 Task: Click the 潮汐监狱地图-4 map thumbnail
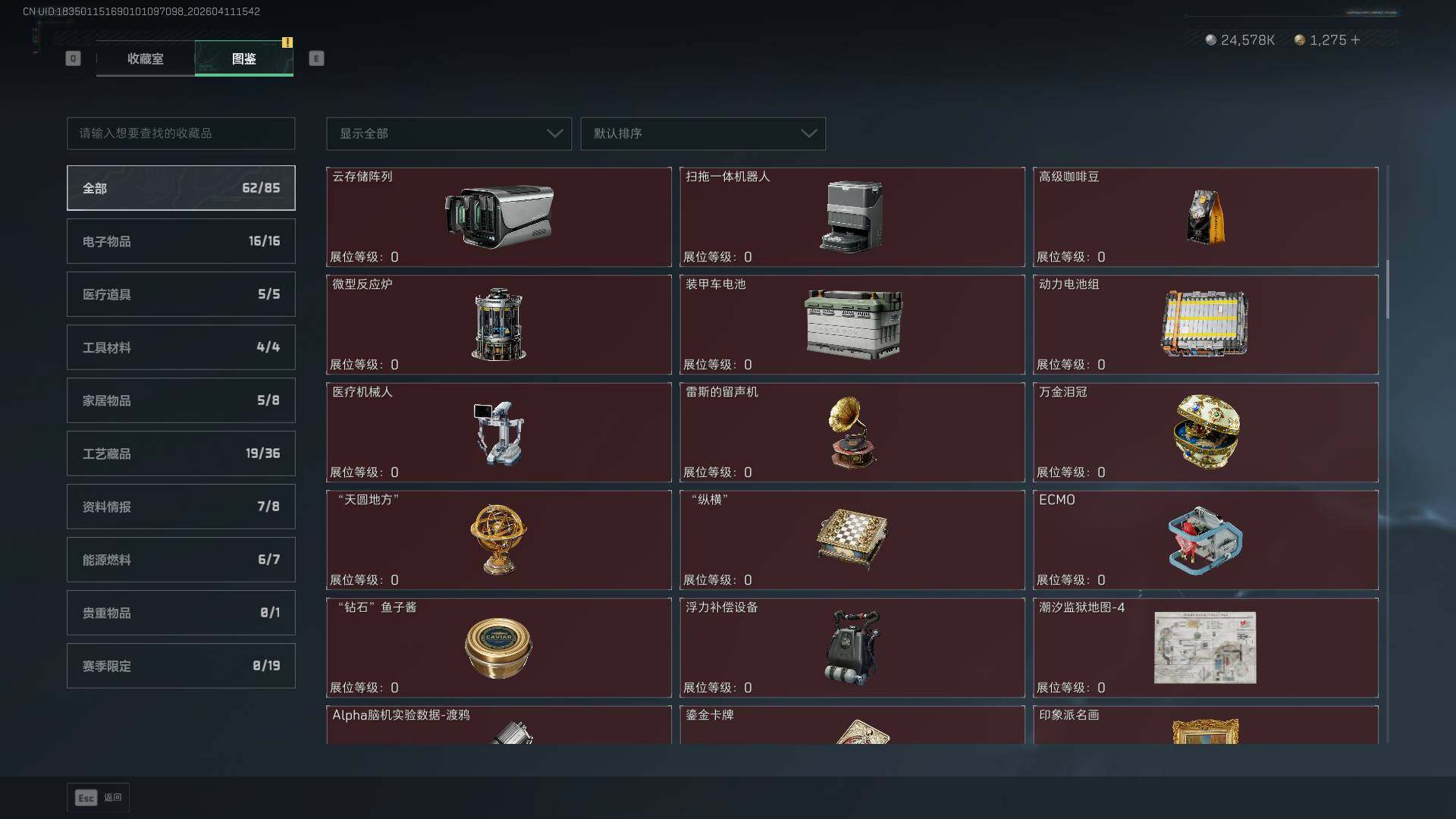(1205, 648)
